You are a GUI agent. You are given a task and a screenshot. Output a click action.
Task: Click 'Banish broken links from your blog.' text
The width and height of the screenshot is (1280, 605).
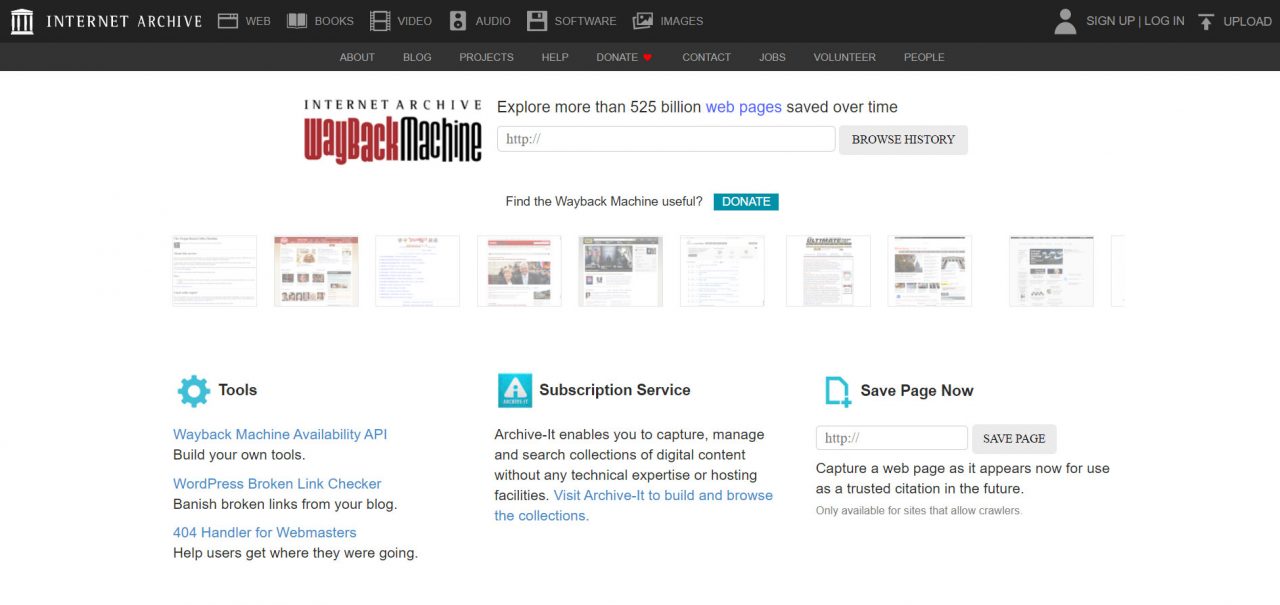click(285, 504)
